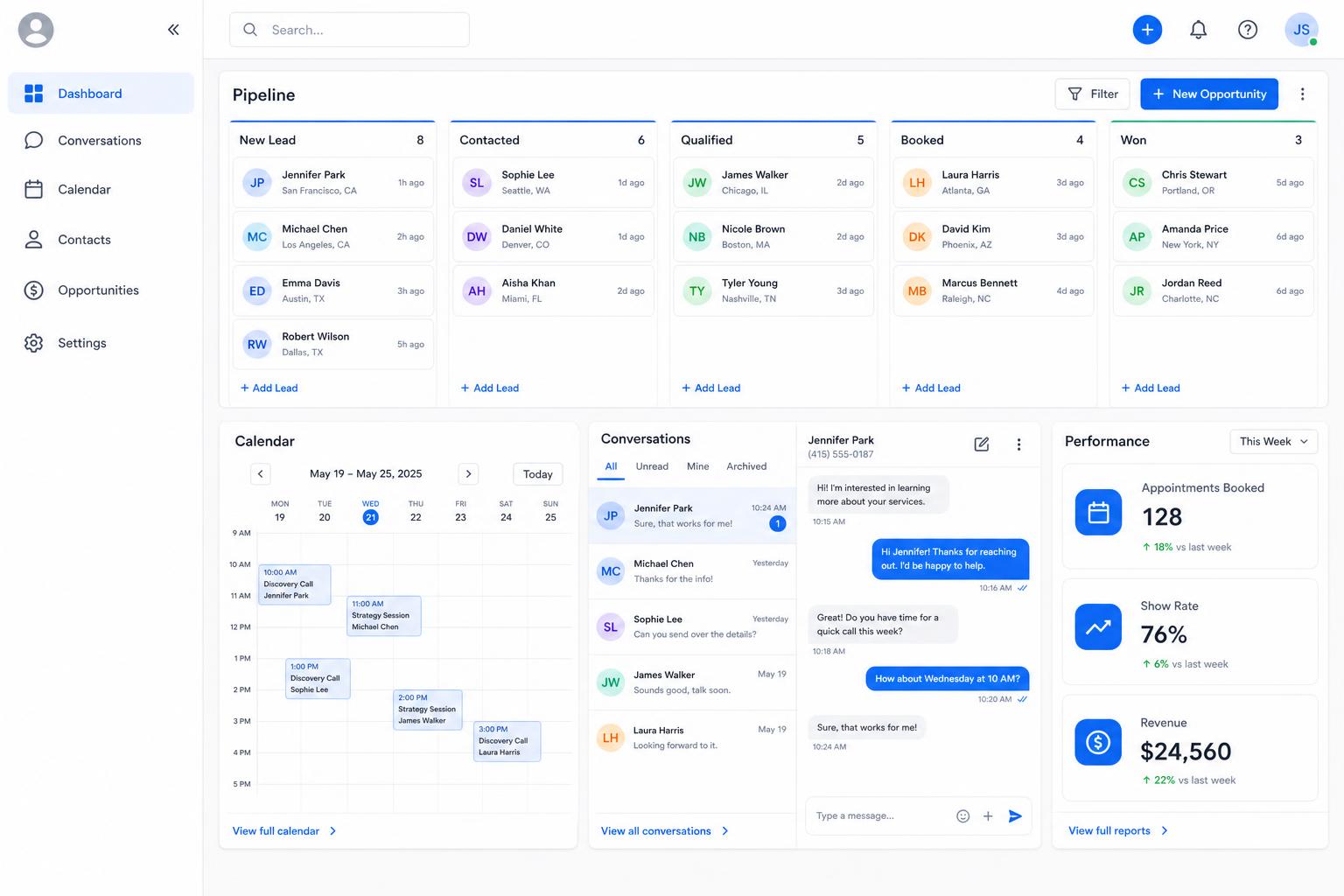Open the profile avatar at sidebar top
Image resolution: width=1344 pixels, height=896 pixels.
pyautogui.click(x=36, y=30)
